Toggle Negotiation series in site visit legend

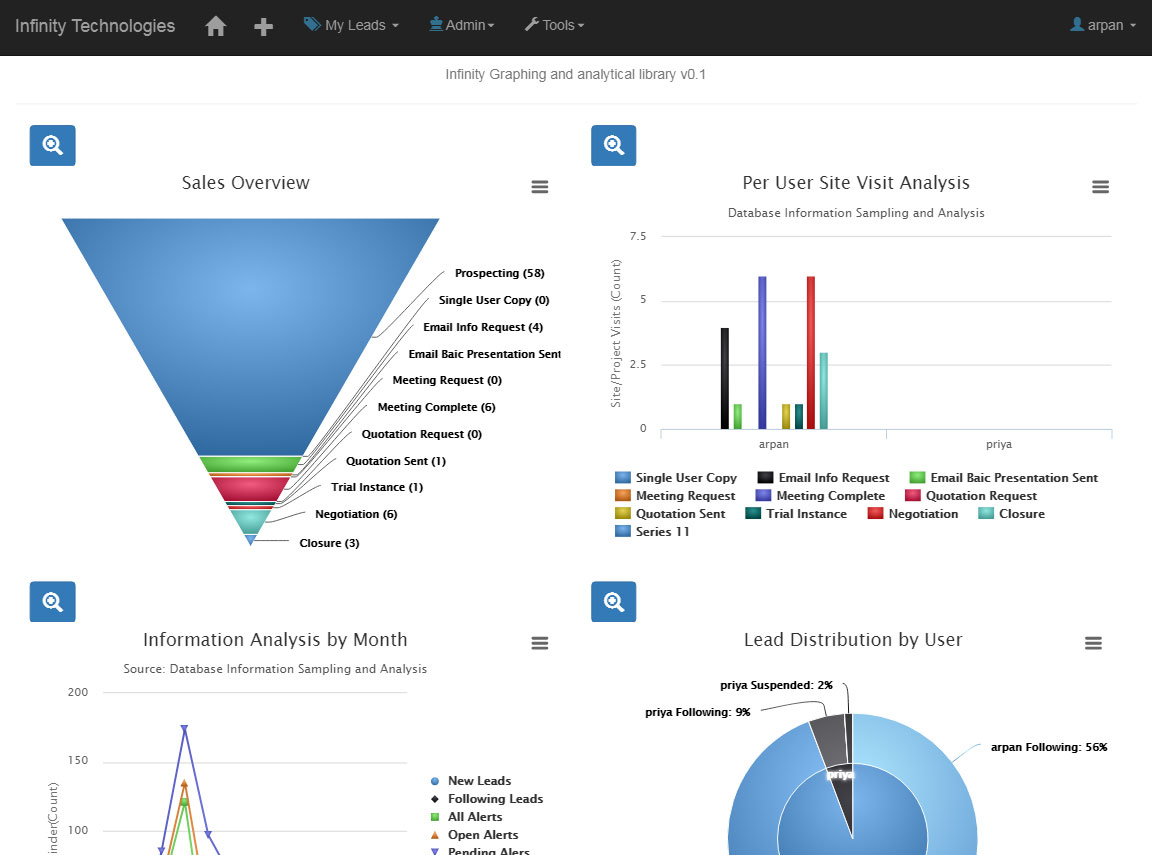coord(913,513)
